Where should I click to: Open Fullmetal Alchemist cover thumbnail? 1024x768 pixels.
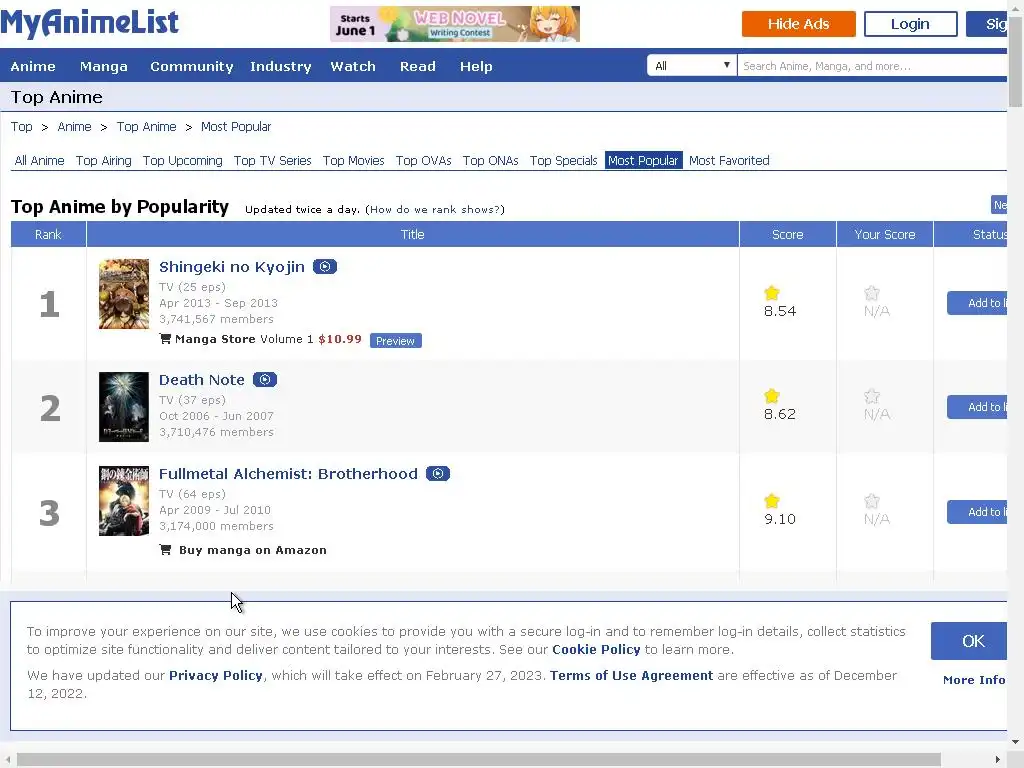click(124, 501)
